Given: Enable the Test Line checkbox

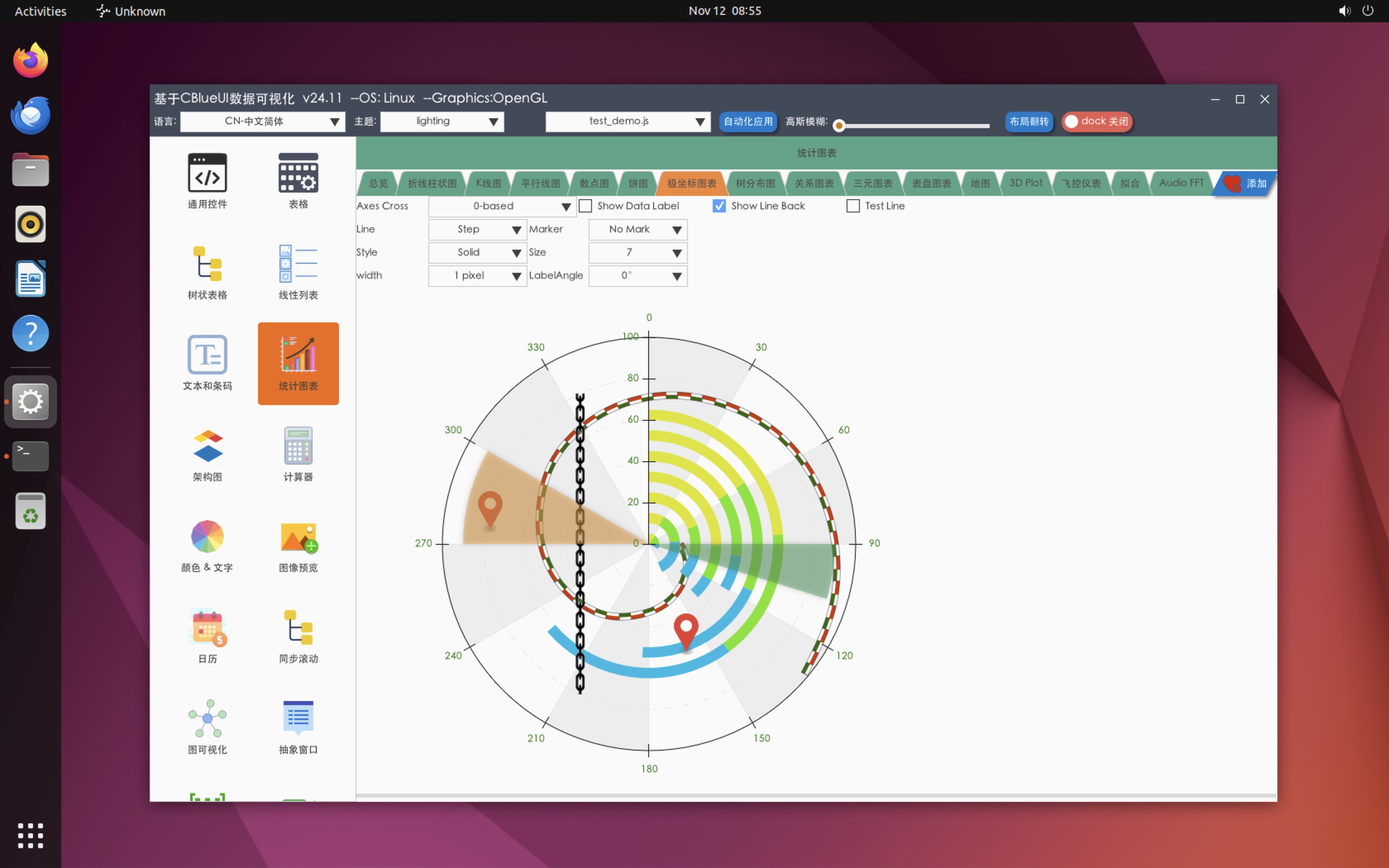Looking at the screenshot, I should point(853,205).
